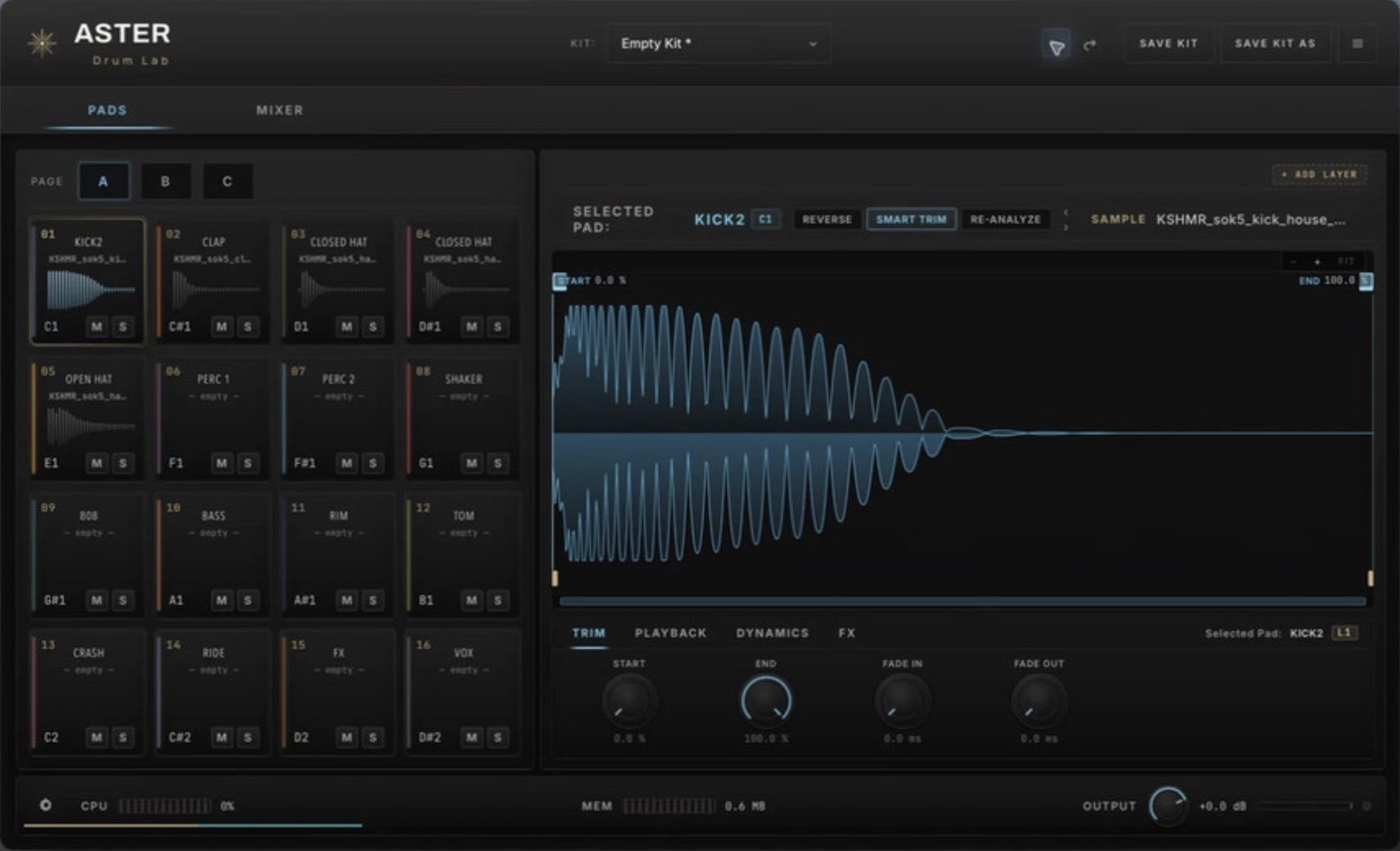Screen dimensions: 1400x851
Task: Click the FADE IN knob
Action: coord(902,701)
